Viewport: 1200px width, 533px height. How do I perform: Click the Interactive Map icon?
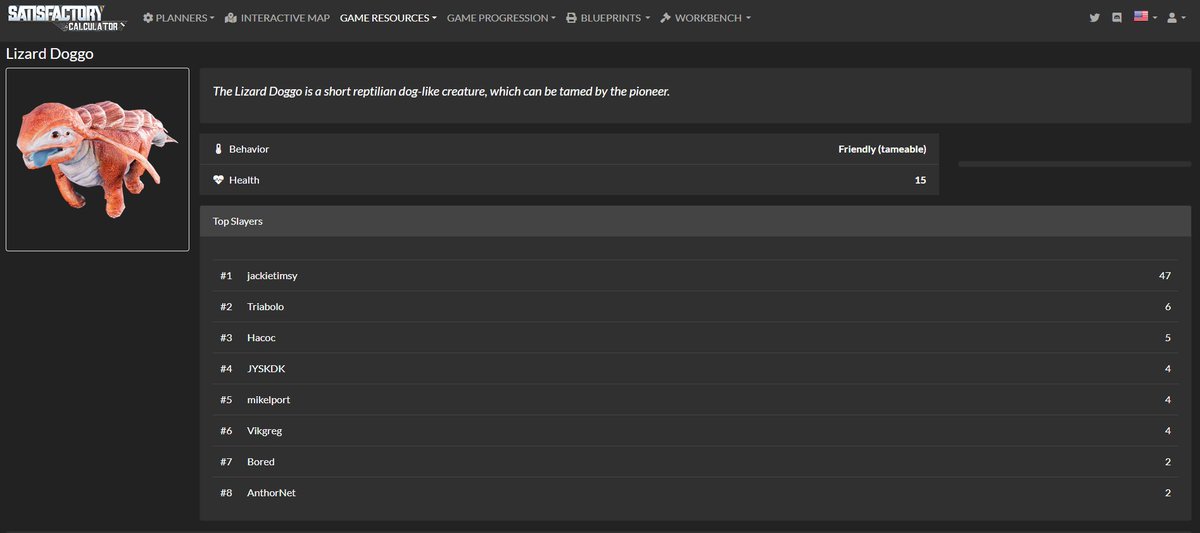coord(231,18)
